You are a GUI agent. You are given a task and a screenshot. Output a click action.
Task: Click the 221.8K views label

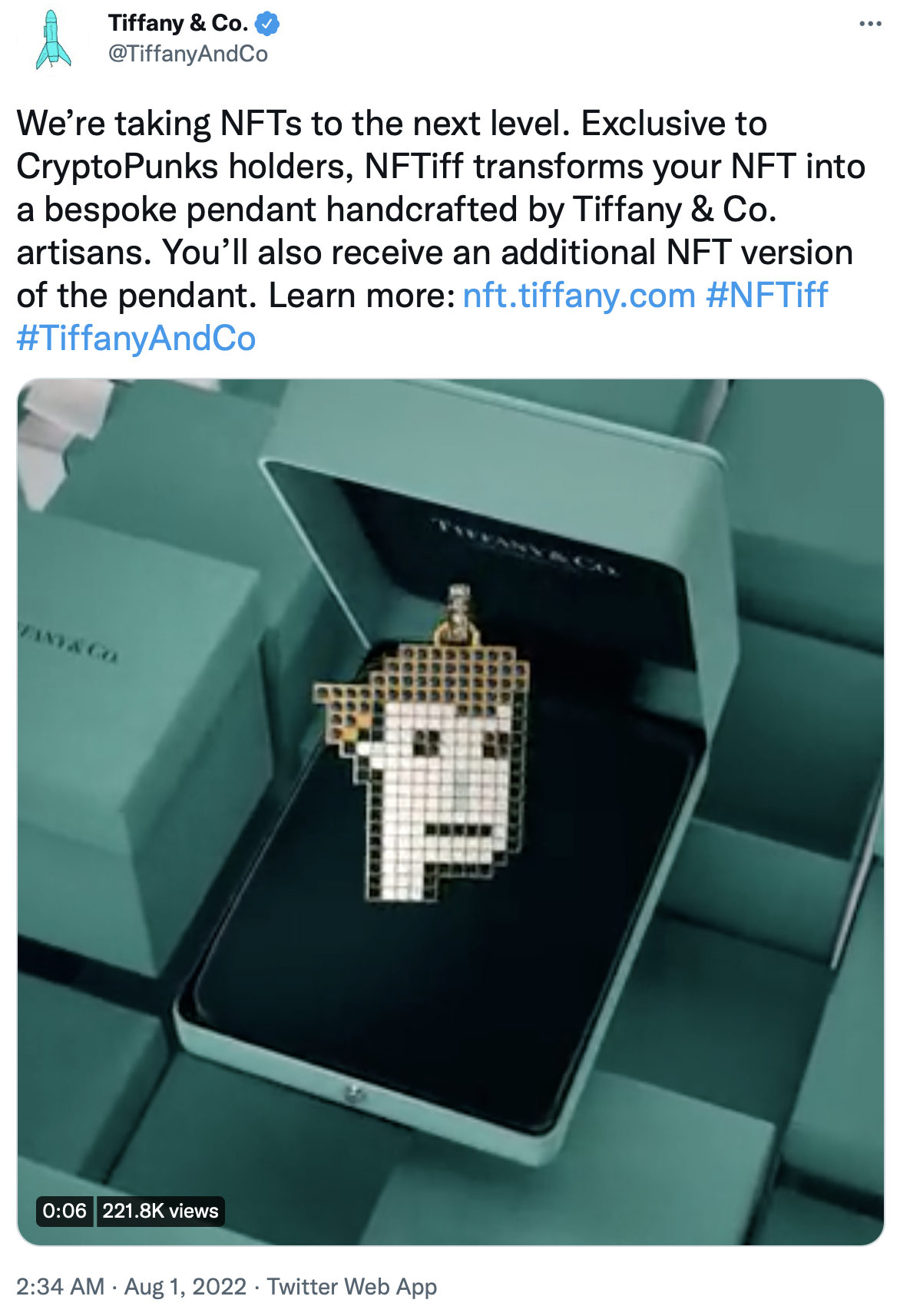pos(160,1211)
